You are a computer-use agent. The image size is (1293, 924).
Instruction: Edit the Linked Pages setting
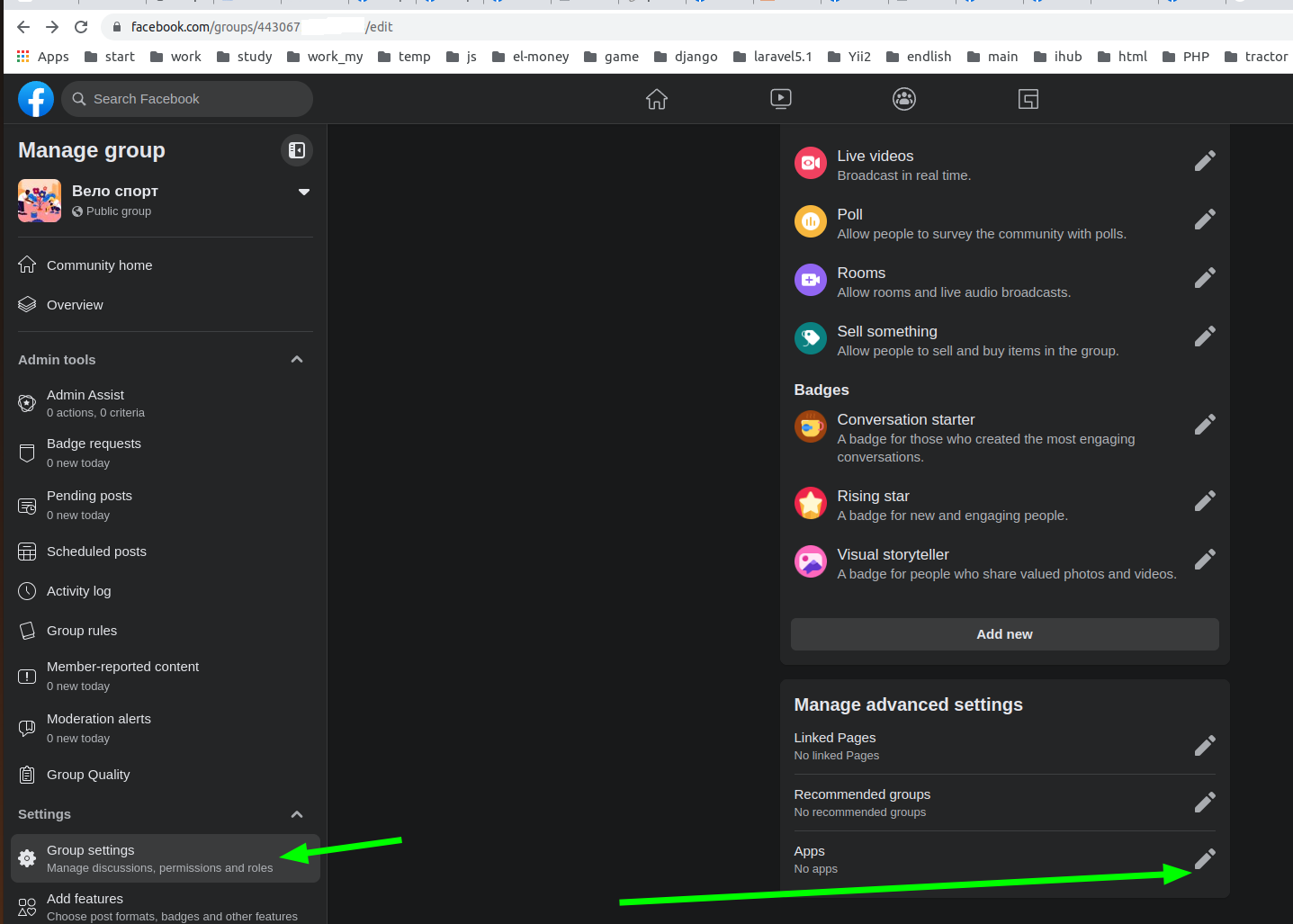[1205, 746]
